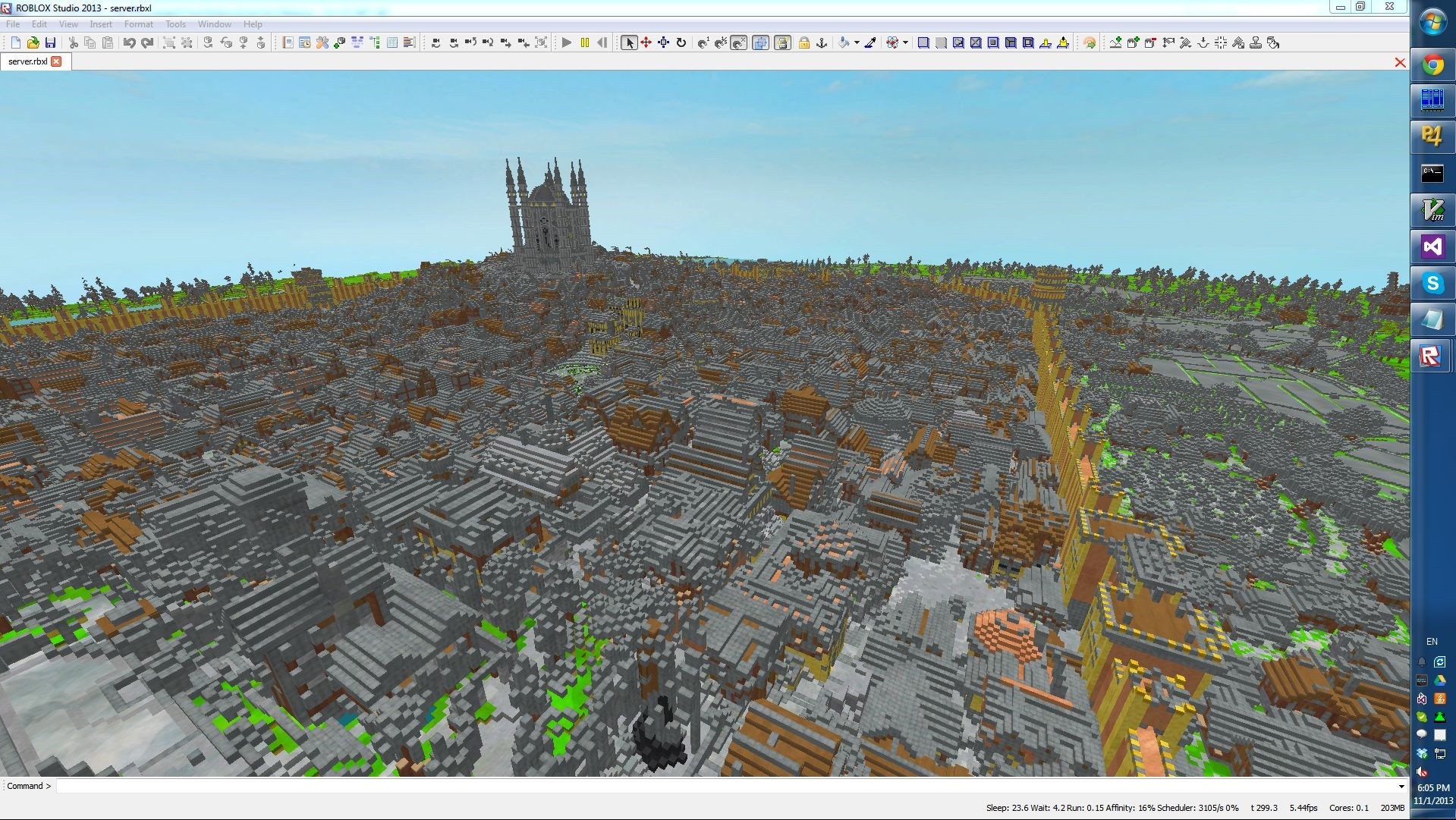The height and width of the screenshot is (820, 1456).
Task: Select the terrain add-region tool
Action: click(x=1133, y=43)
